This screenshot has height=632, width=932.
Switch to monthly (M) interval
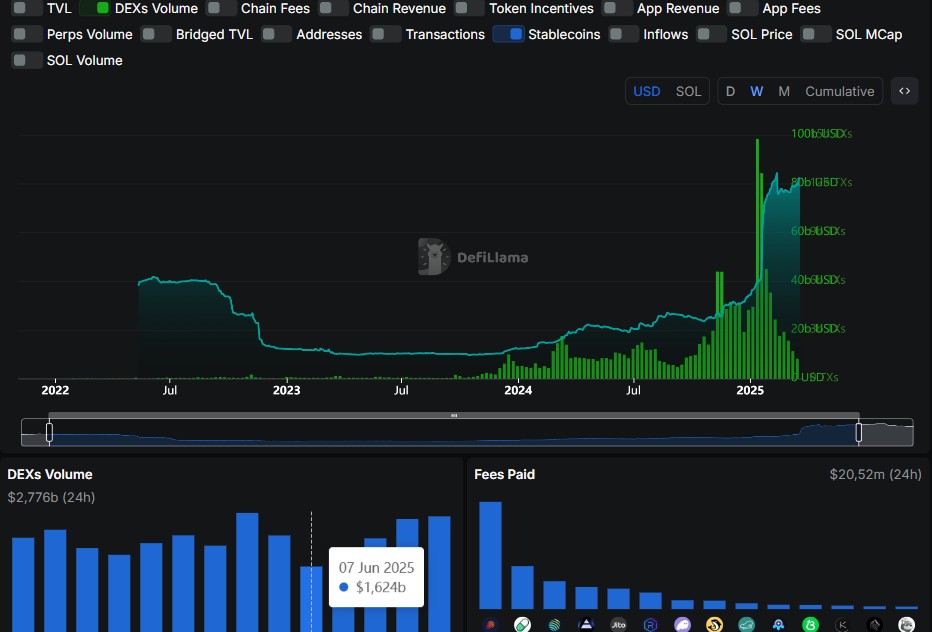point(784,91)
